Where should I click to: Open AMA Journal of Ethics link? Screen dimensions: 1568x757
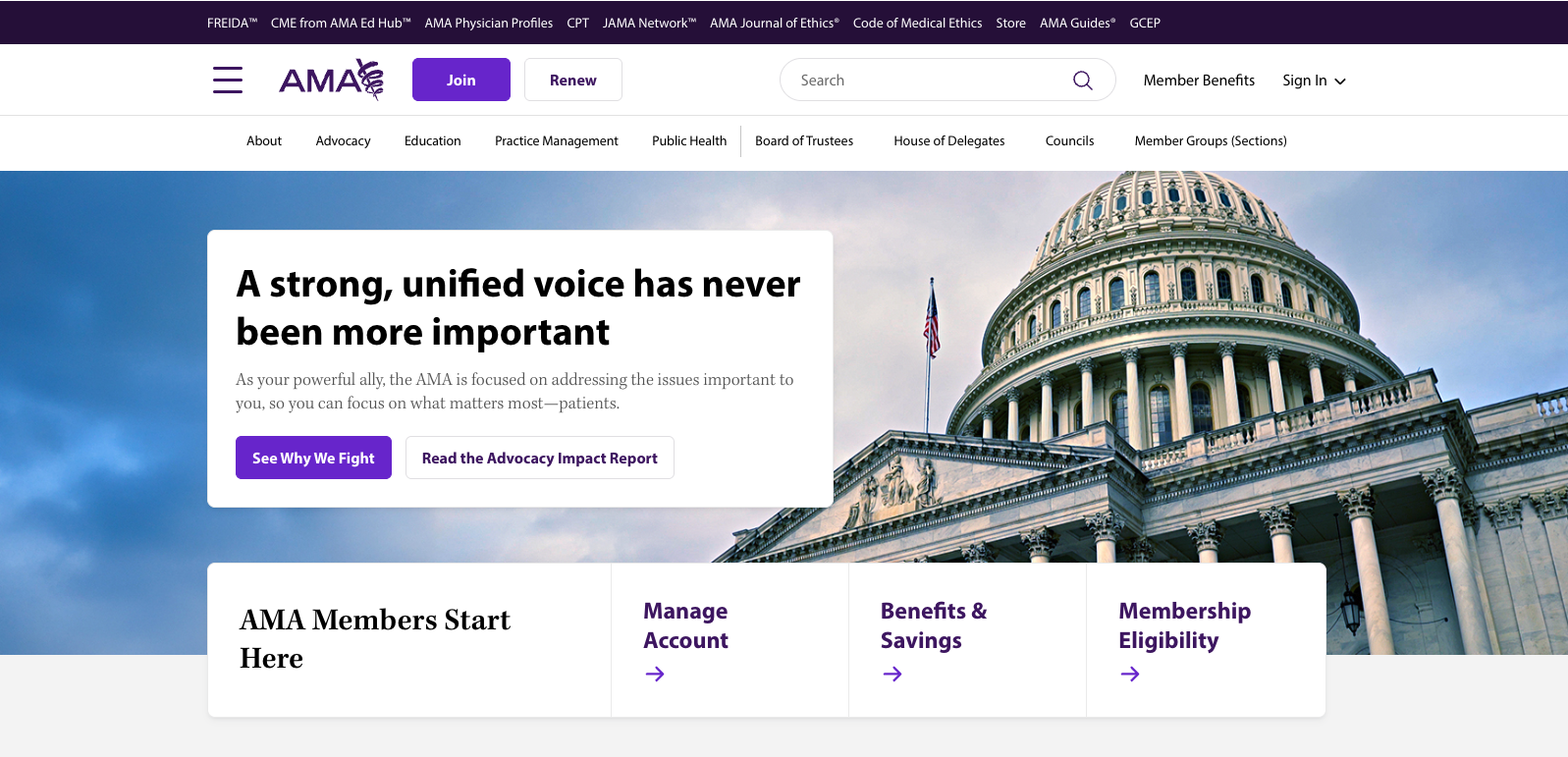click(775, 23)
